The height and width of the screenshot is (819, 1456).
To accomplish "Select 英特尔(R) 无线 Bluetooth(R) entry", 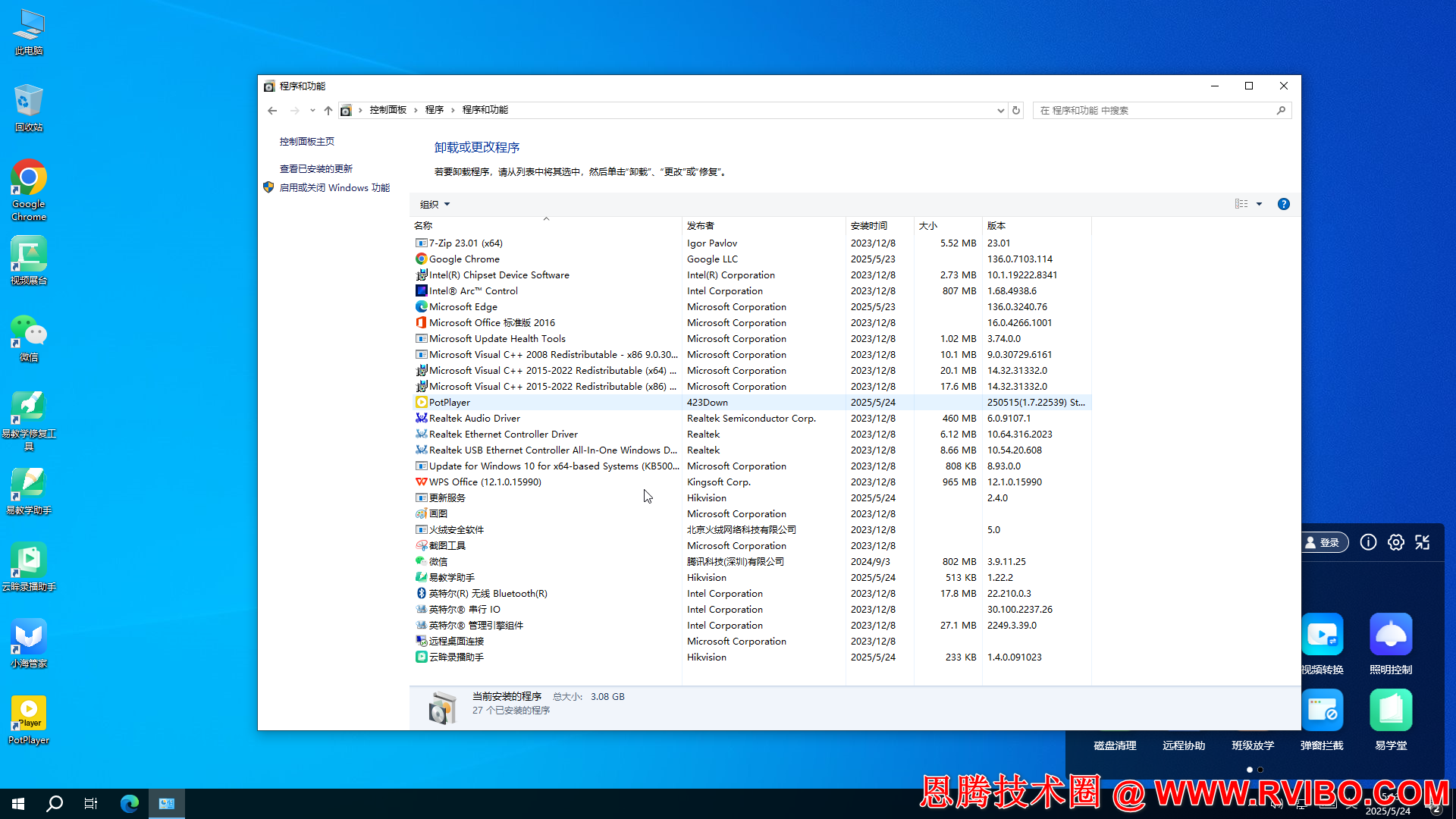I will (x=751, y=594).
